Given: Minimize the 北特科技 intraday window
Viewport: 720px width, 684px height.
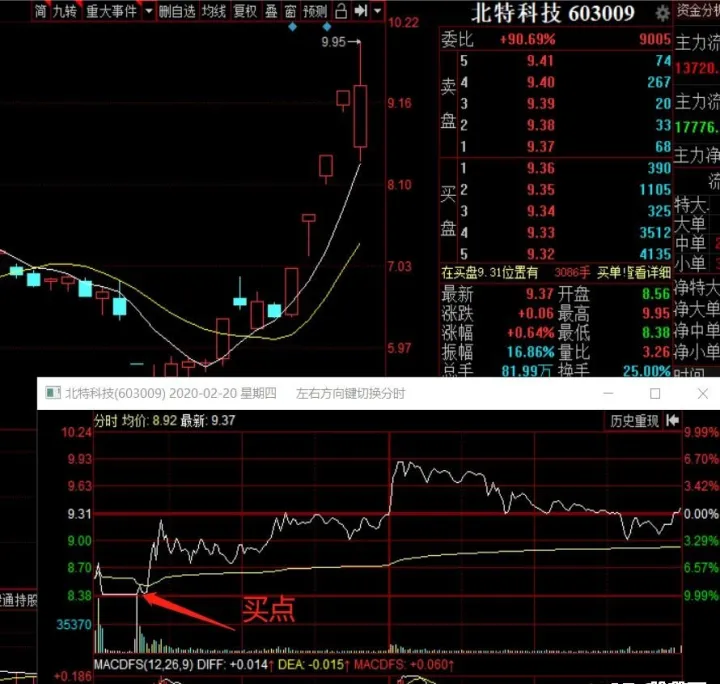Looking at the screenshot, I should click(608, 393).
